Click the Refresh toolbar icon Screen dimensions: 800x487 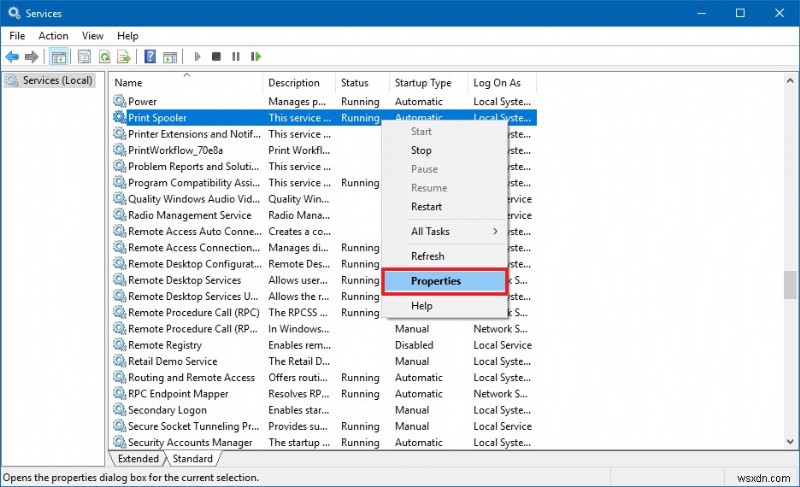[x=105, y=57]
